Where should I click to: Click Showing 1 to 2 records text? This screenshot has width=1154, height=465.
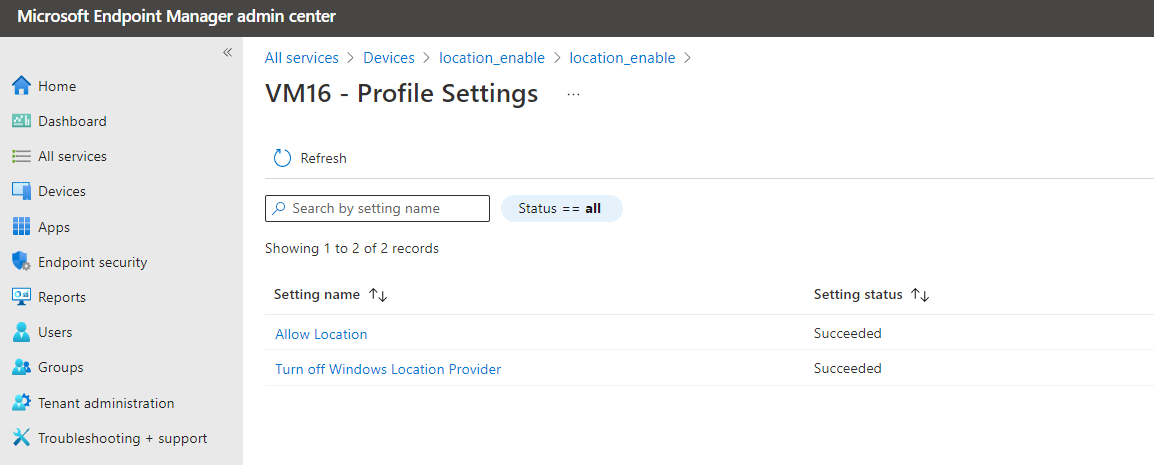pos(352,249)
